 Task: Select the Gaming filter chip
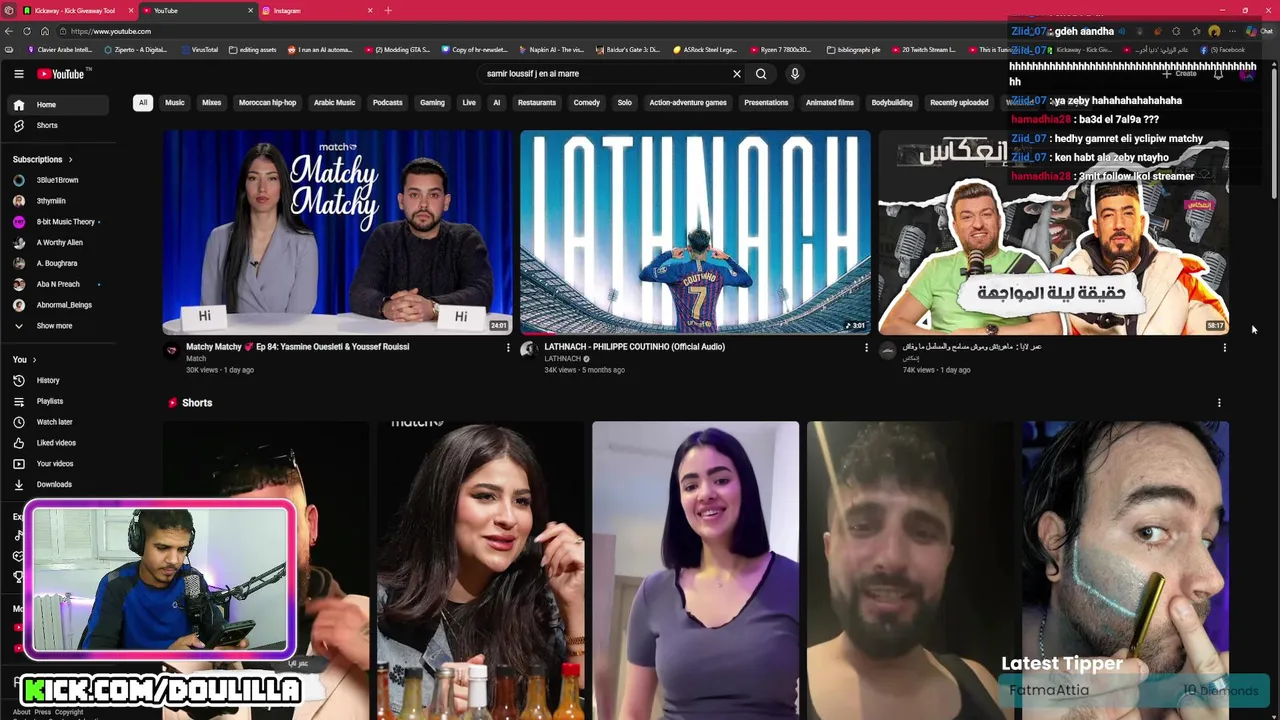click(x=432, y=102)
